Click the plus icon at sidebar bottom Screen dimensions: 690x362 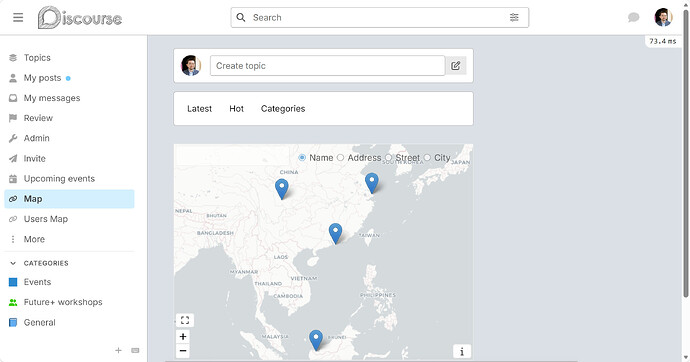(118, 351)
